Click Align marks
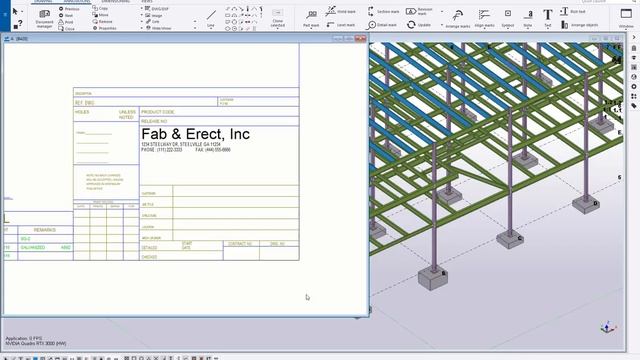The width and height of the screenshot is (640, 360). (484, 18)
